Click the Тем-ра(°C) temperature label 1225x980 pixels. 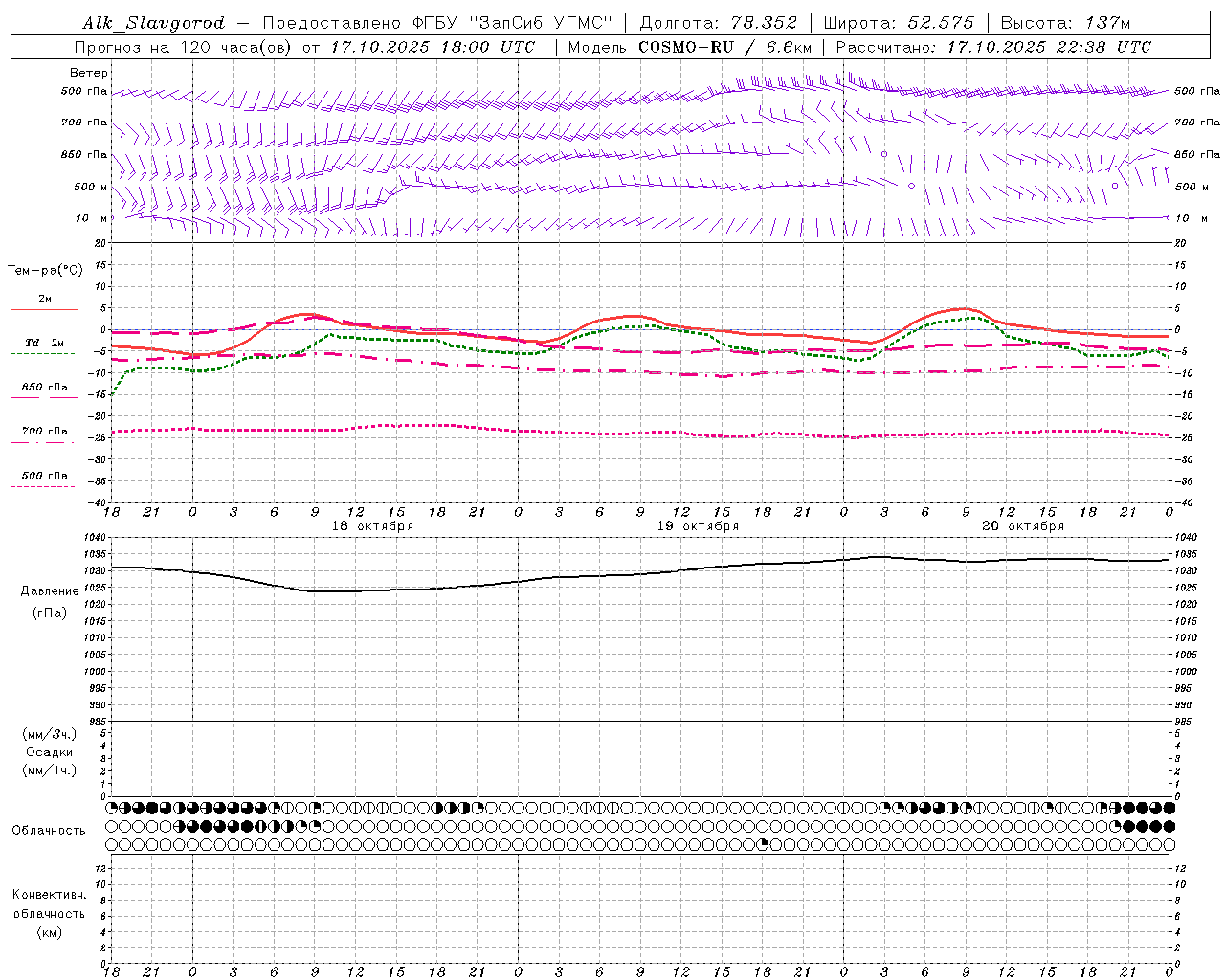tap(45, 271)
